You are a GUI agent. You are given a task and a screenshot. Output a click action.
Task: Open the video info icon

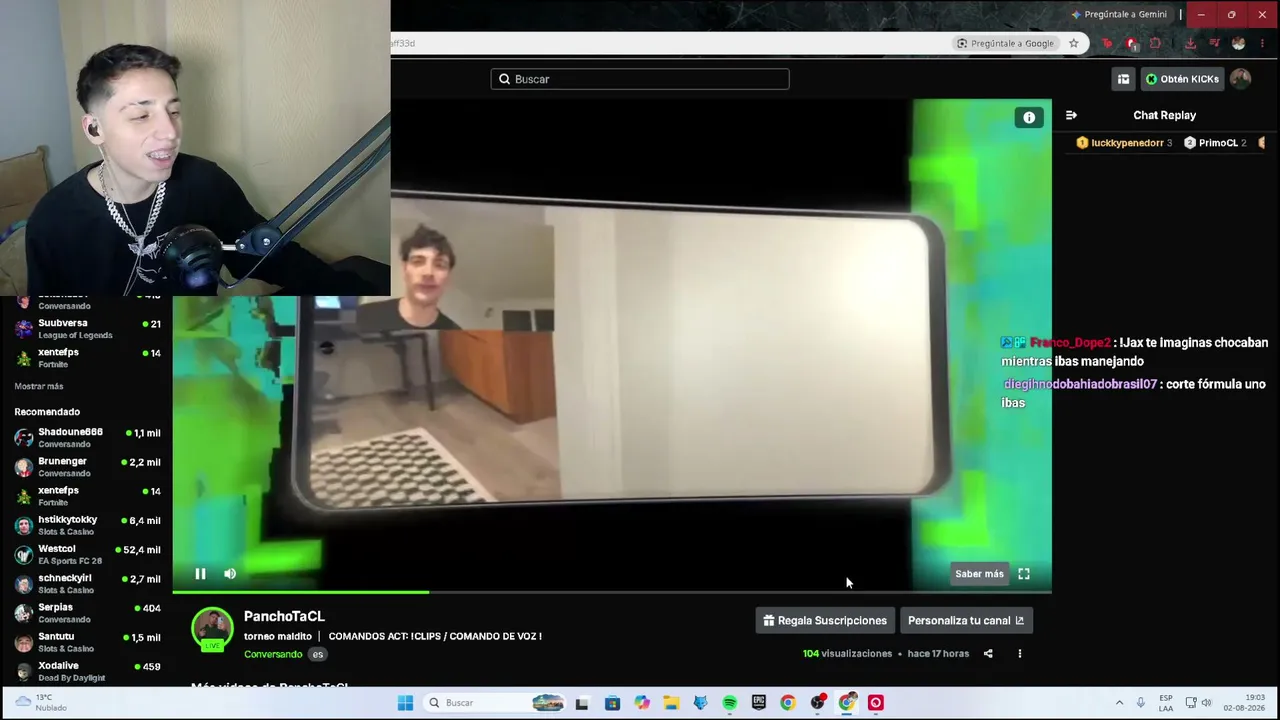coord(1029,117)
